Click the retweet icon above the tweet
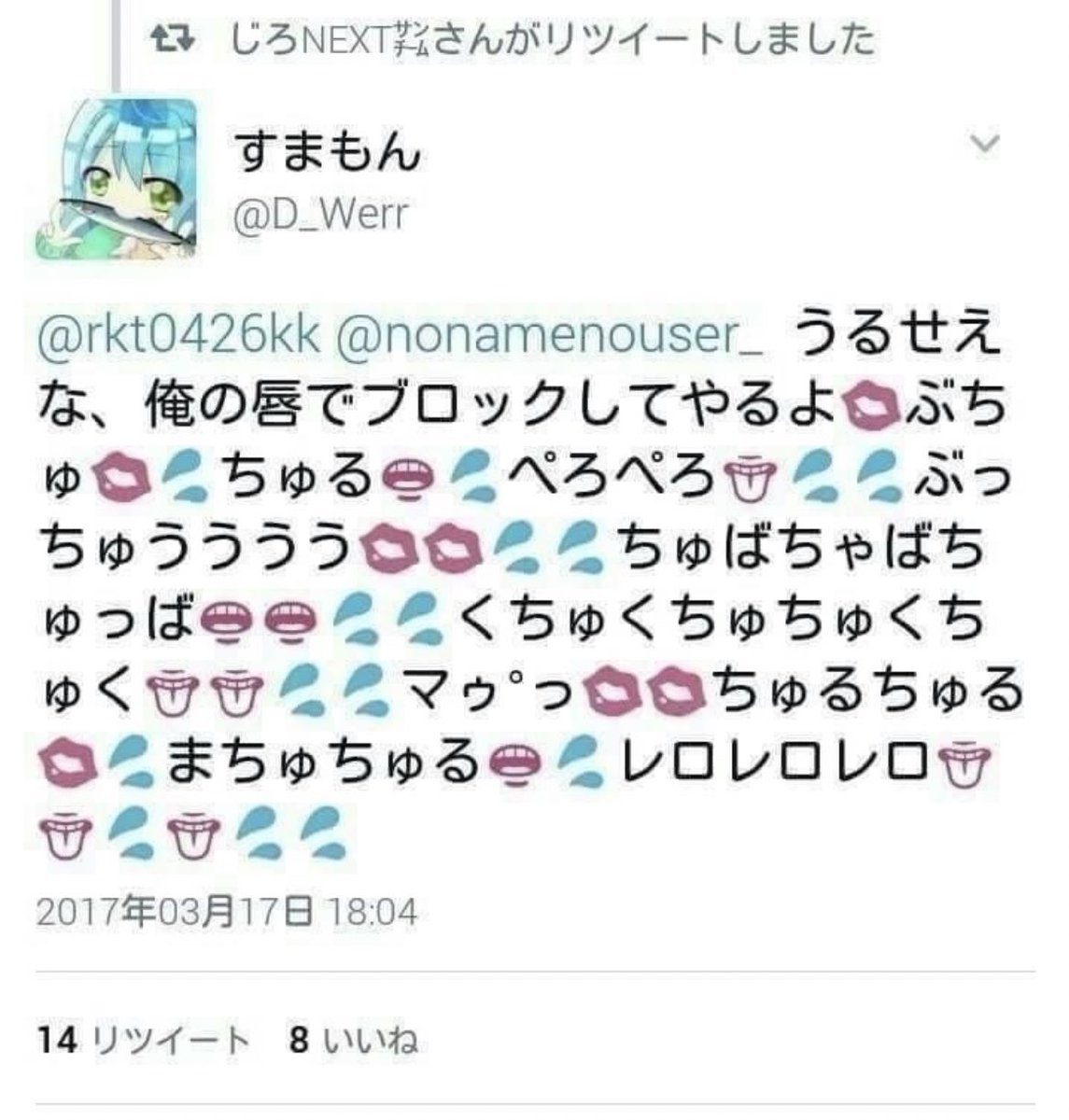The width and height of the screenshot is (1069, 1120). [173, 37]
